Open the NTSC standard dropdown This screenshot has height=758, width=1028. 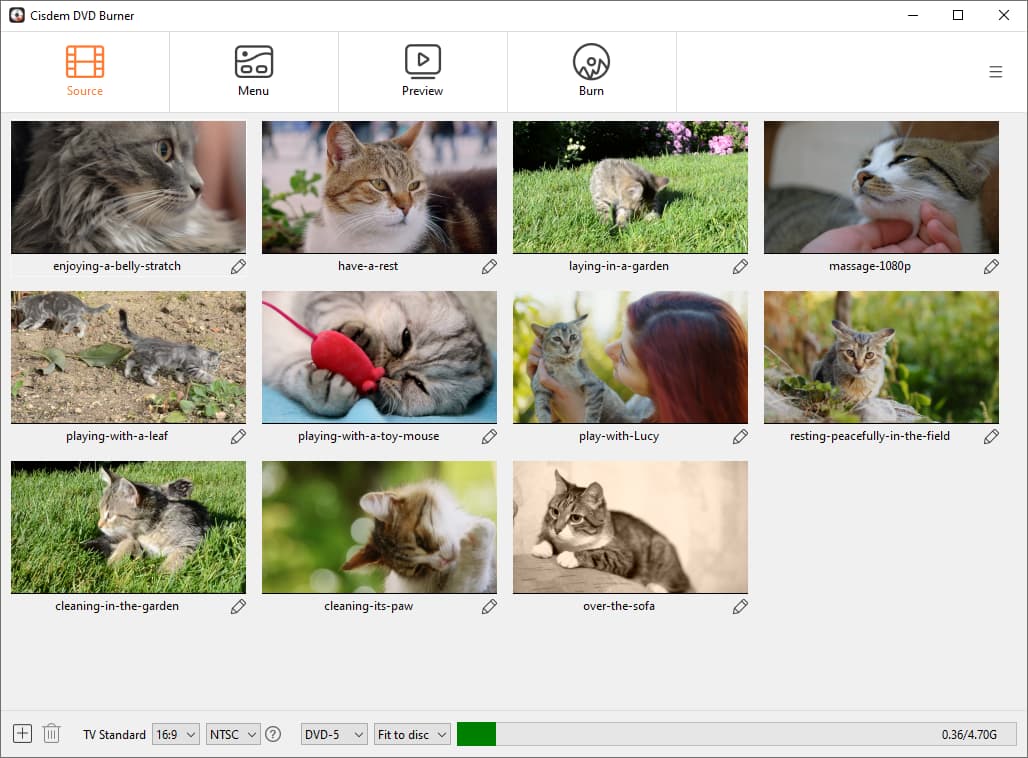[x=233, y=734]
